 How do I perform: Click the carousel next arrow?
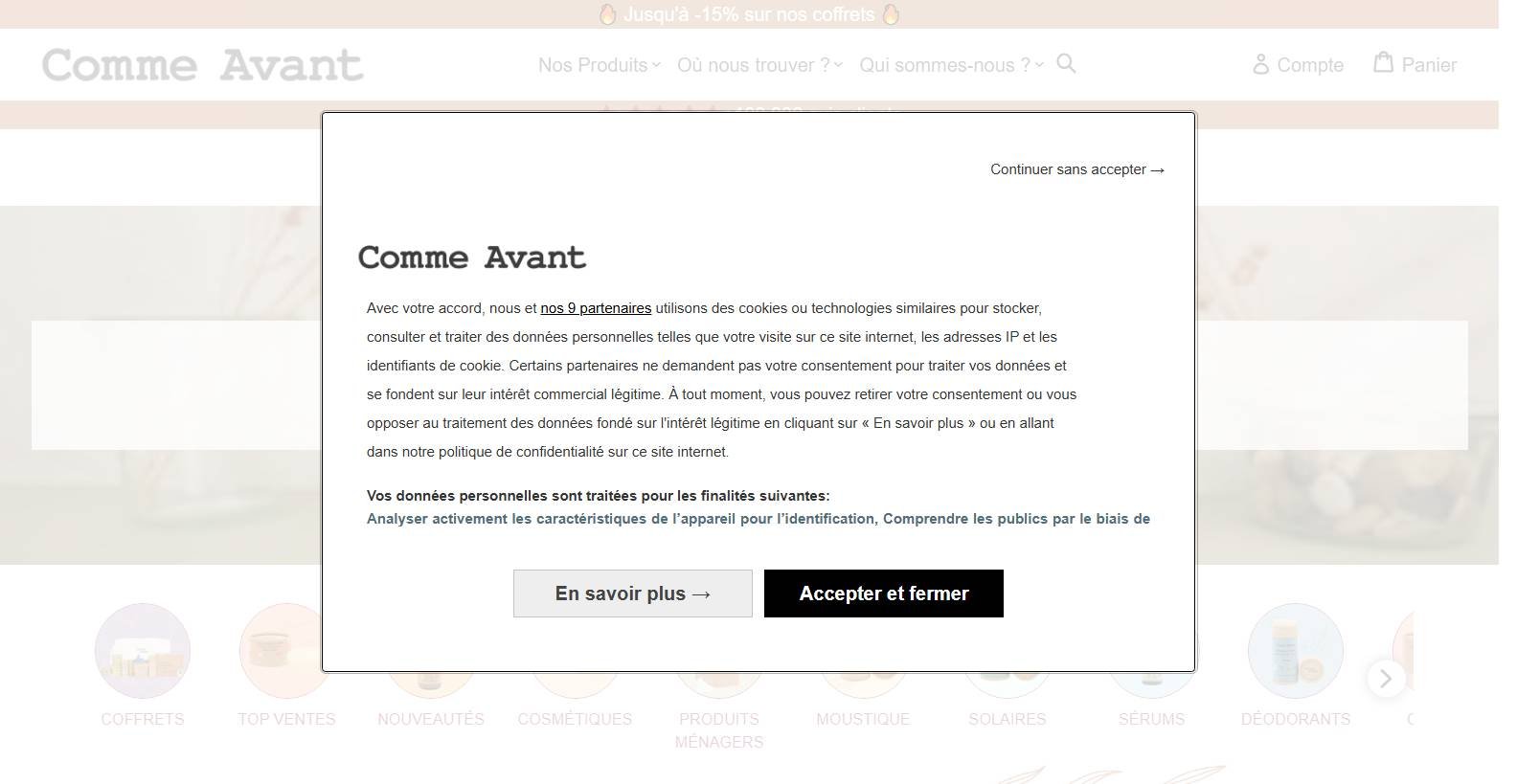click(1385, 679)
